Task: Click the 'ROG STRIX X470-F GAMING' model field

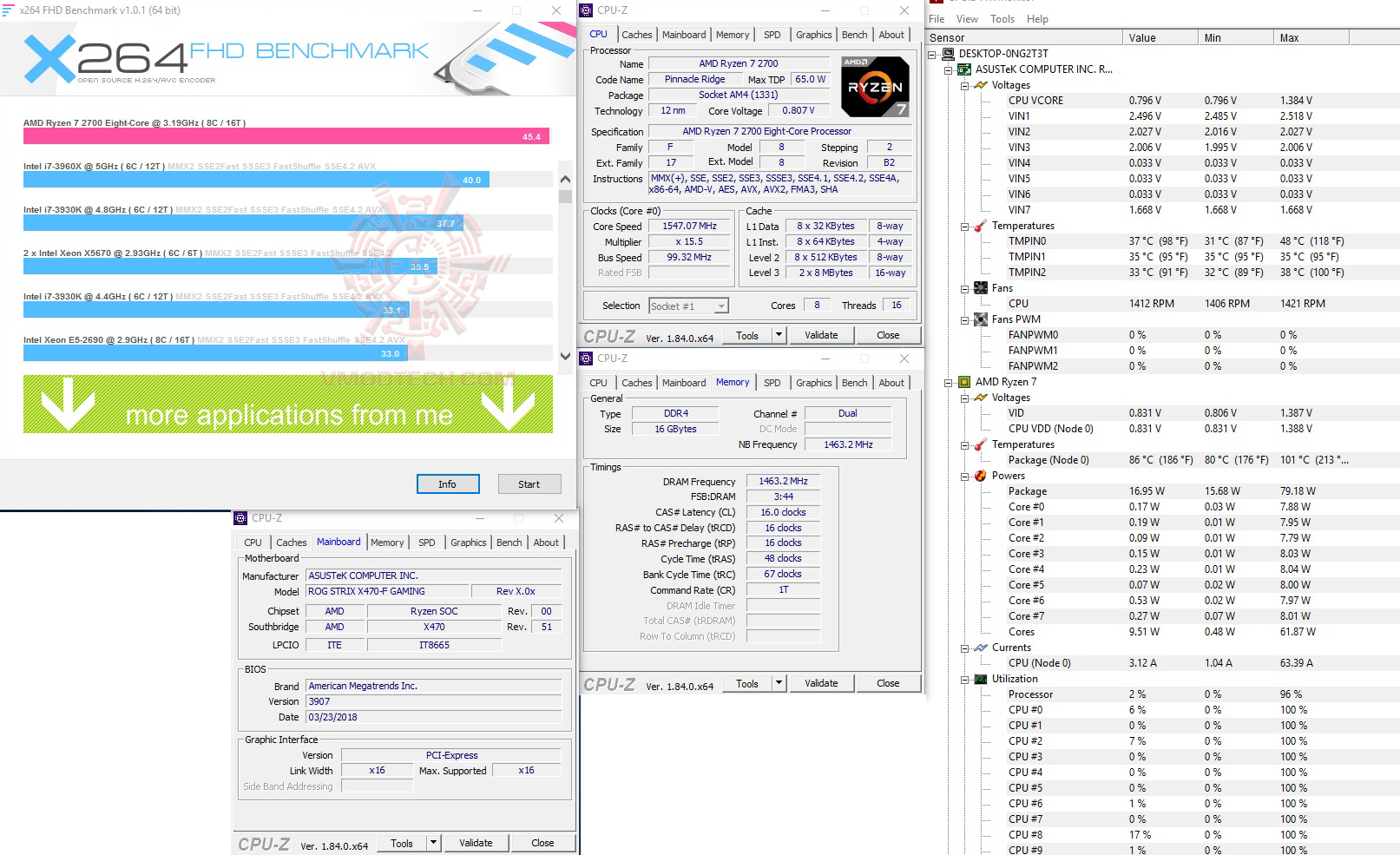Action: point(387,591)
